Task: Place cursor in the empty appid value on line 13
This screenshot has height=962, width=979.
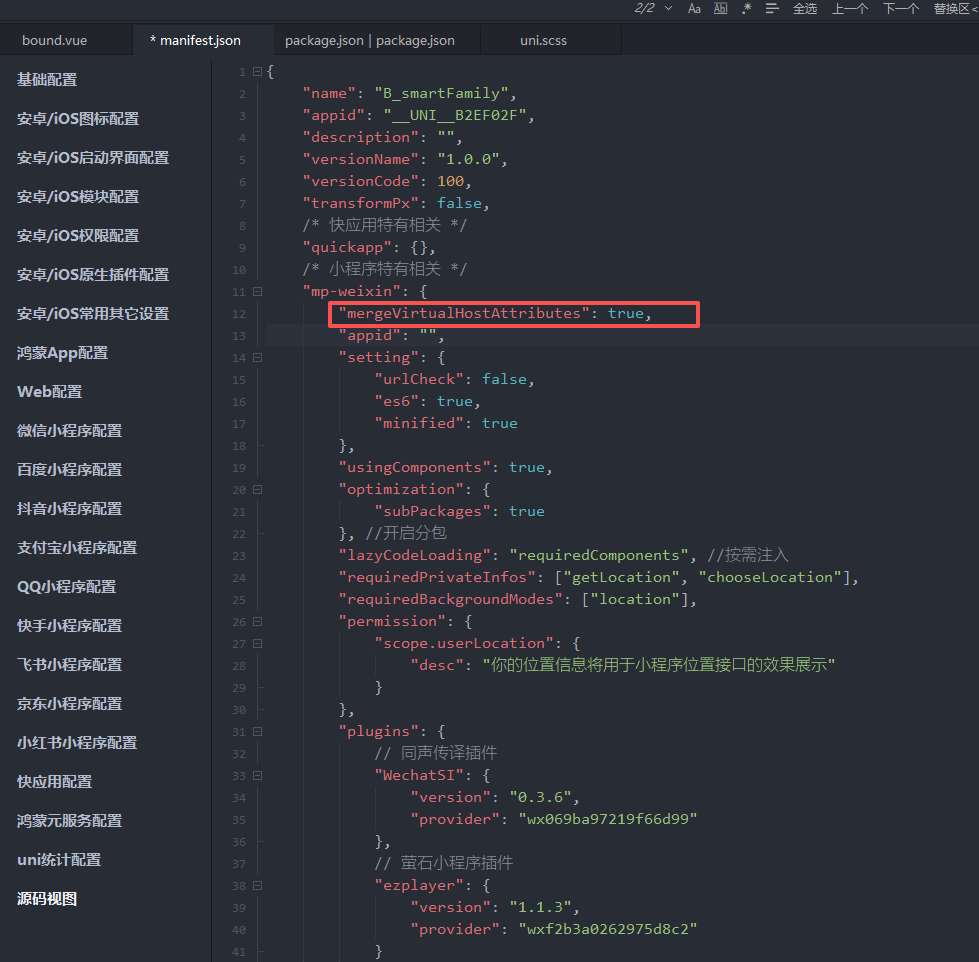Action: [426, 336]
